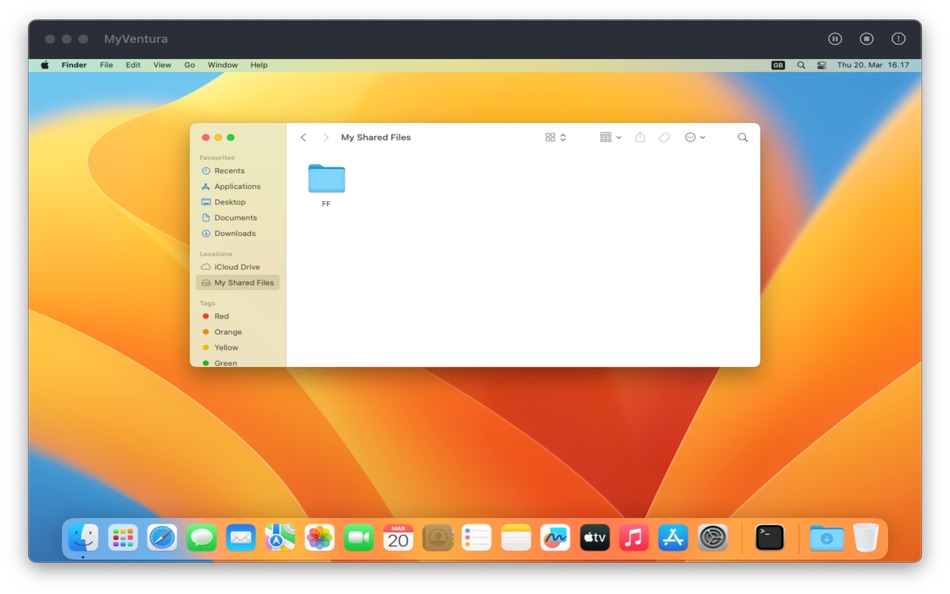Open the Edit menu

[133, 65]
